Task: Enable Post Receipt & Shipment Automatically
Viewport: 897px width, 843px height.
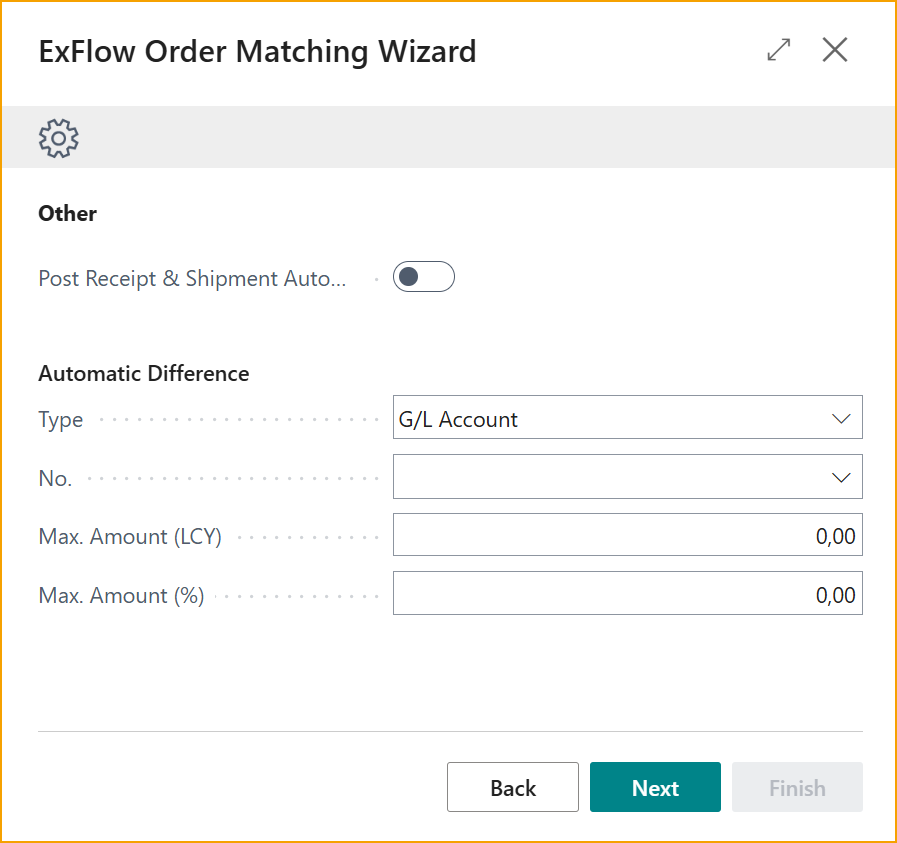Action: pos(423,276)
